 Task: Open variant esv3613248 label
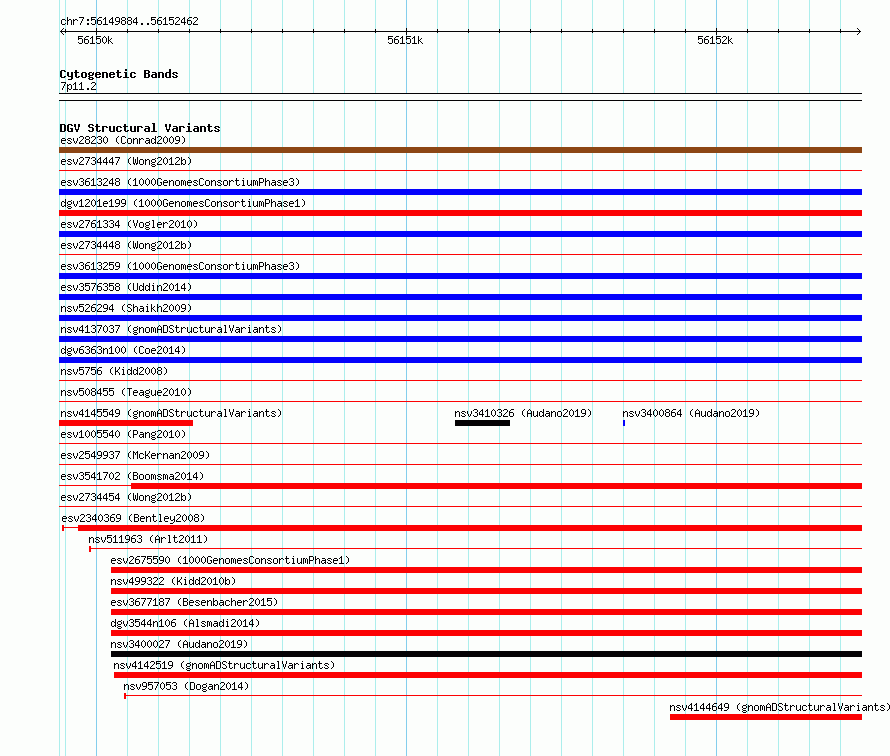[x=180, y=182]
